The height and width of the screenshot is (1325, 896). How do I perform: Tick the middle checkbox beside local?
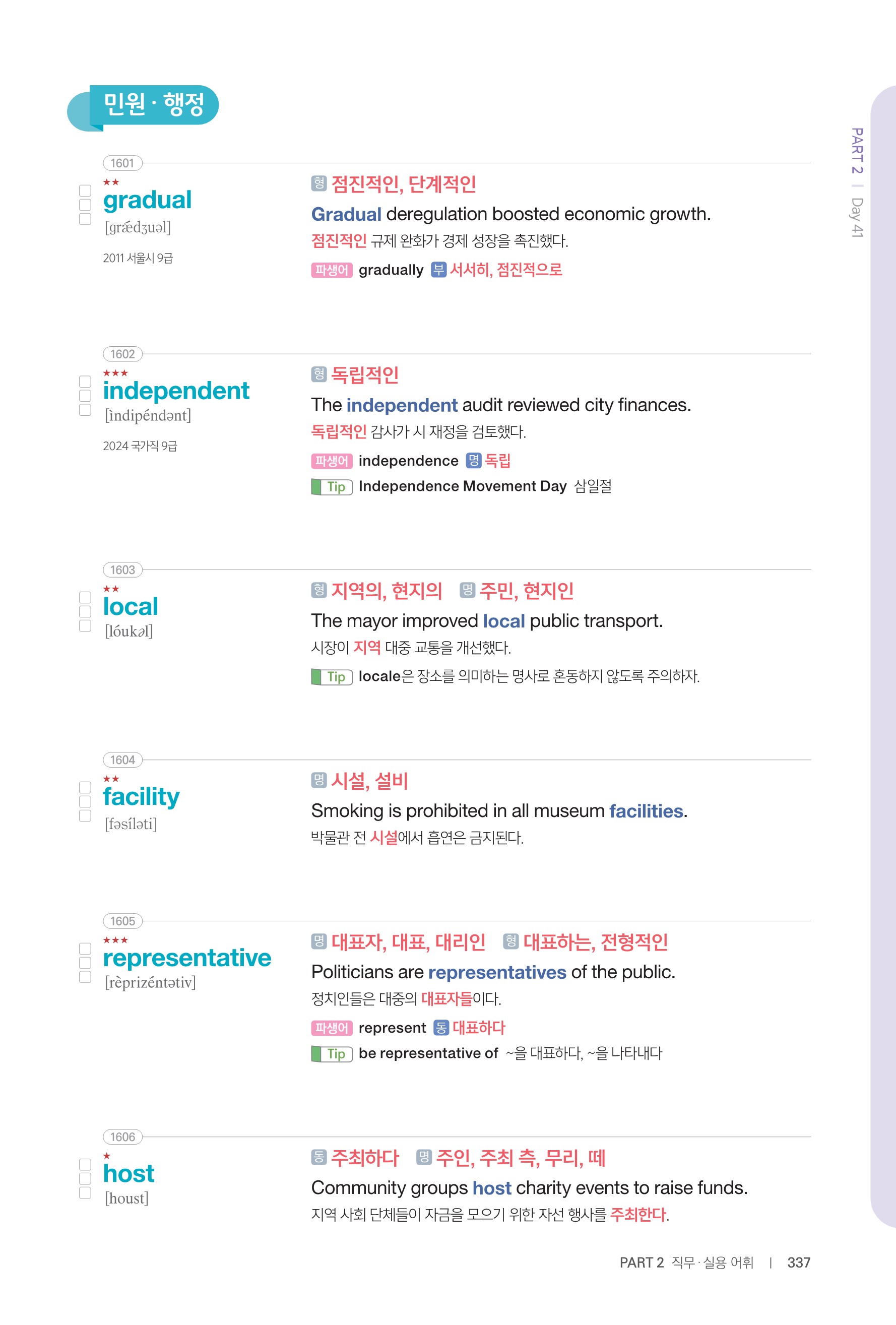point(85,611)
